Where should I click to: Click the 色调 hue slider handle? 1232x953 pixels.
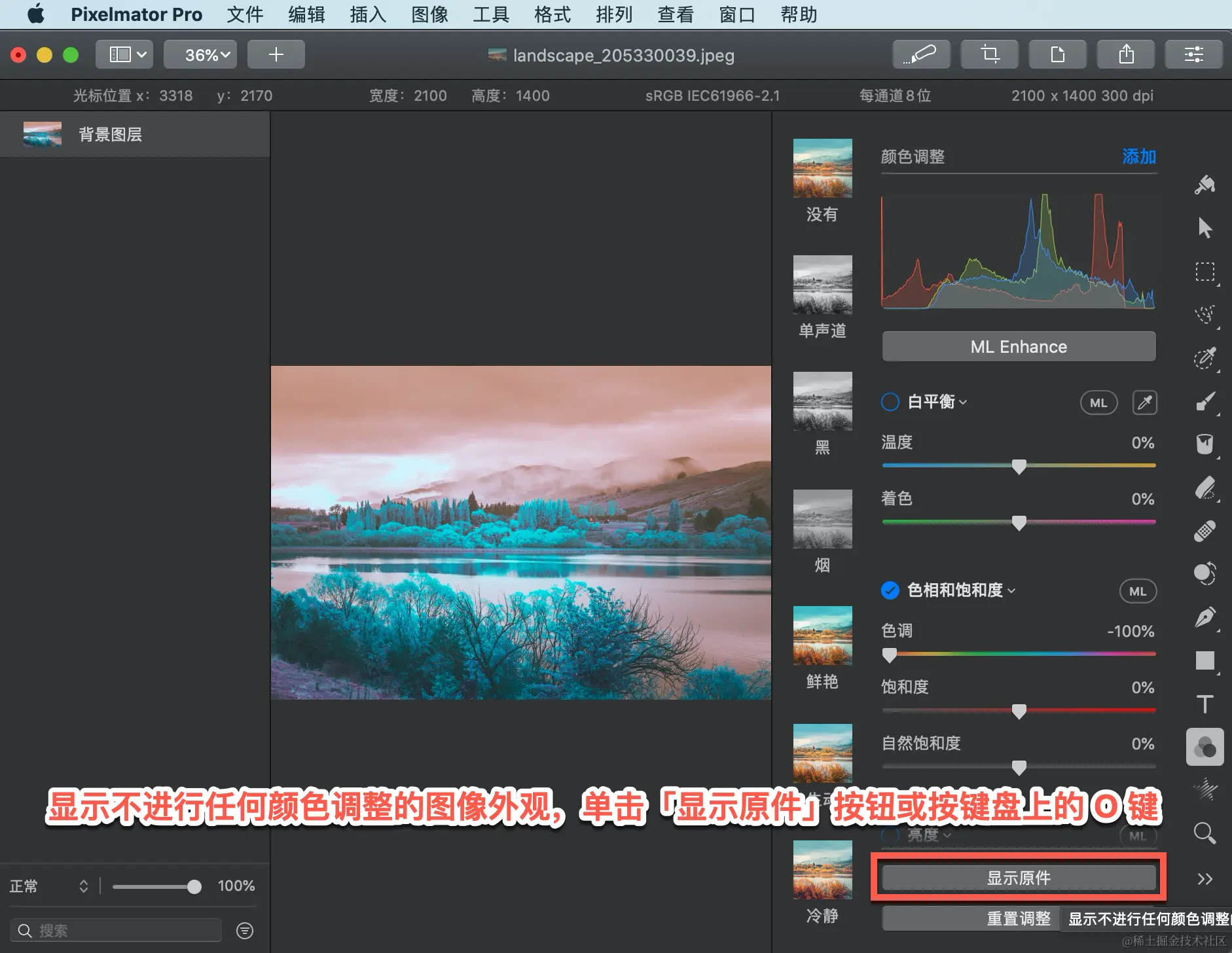click(x=889, y=655)
